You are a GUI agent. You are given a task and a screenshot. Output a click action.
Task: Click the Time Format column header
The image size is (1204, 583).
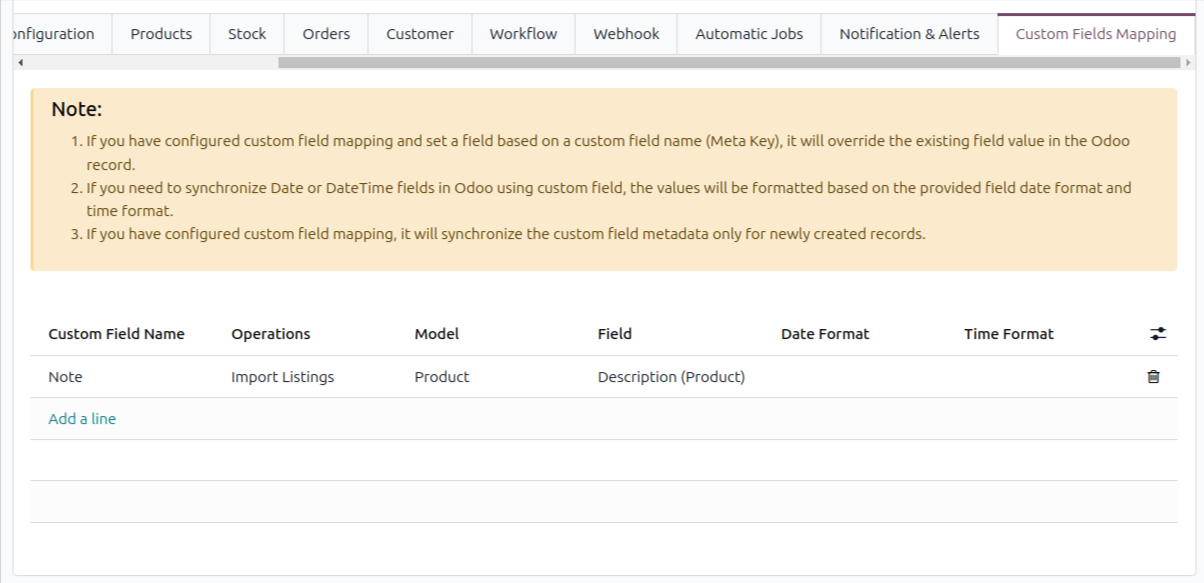[x=1009, y=334]
